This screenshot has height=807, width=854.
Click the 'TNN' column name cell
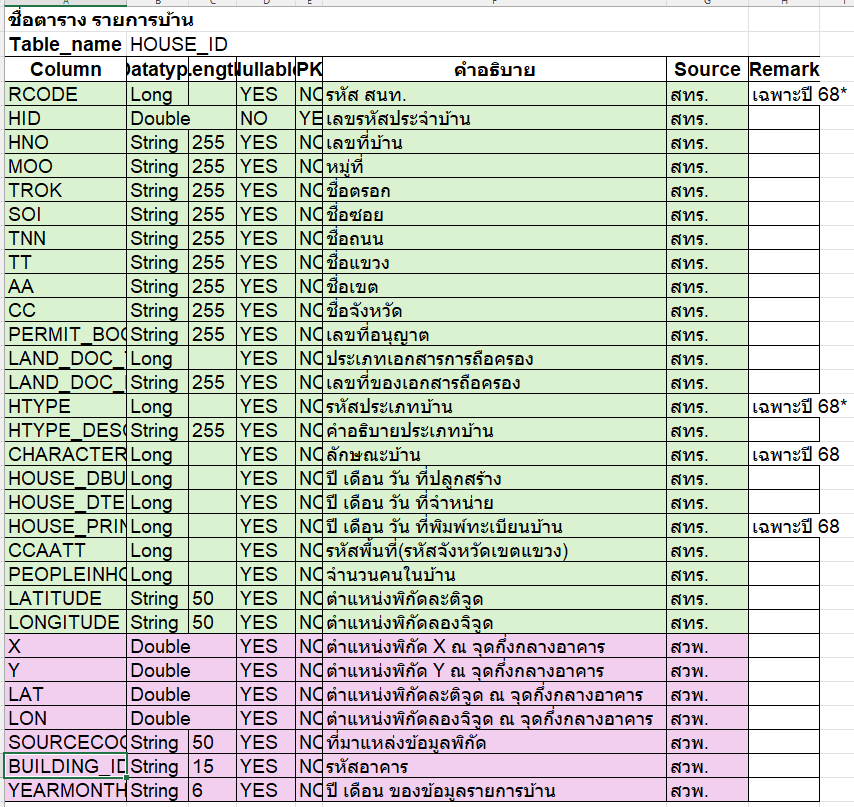(x=65, y=238)
